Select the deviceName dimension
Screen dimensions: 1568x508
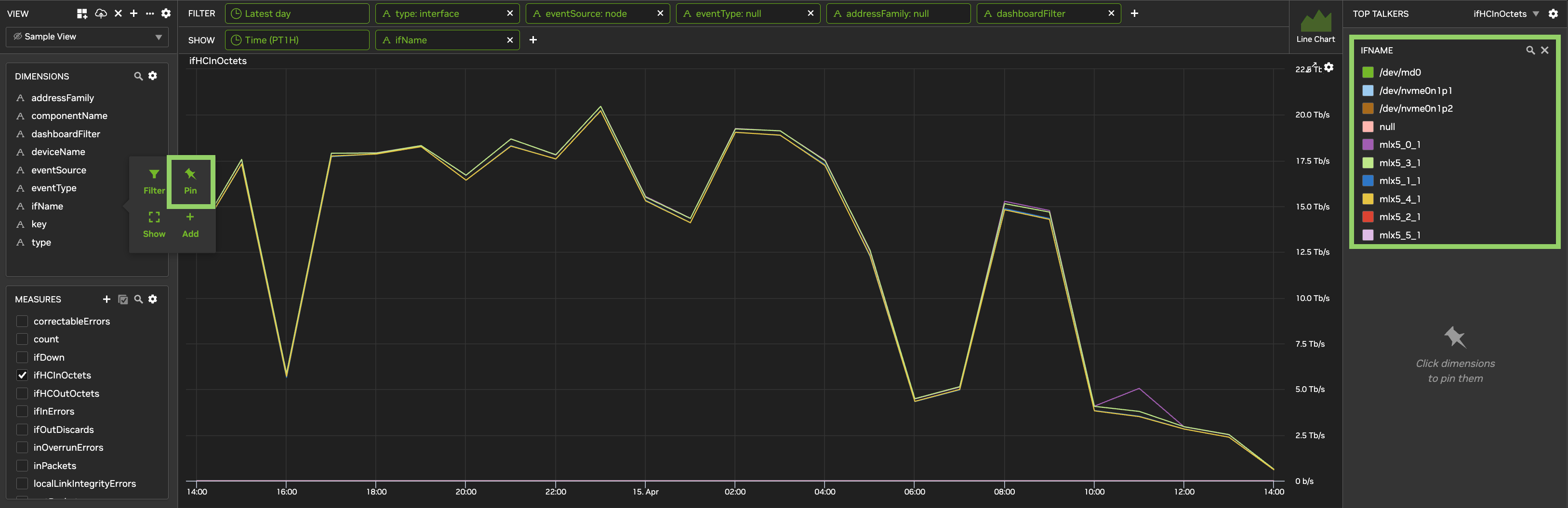tap(58, 152)
